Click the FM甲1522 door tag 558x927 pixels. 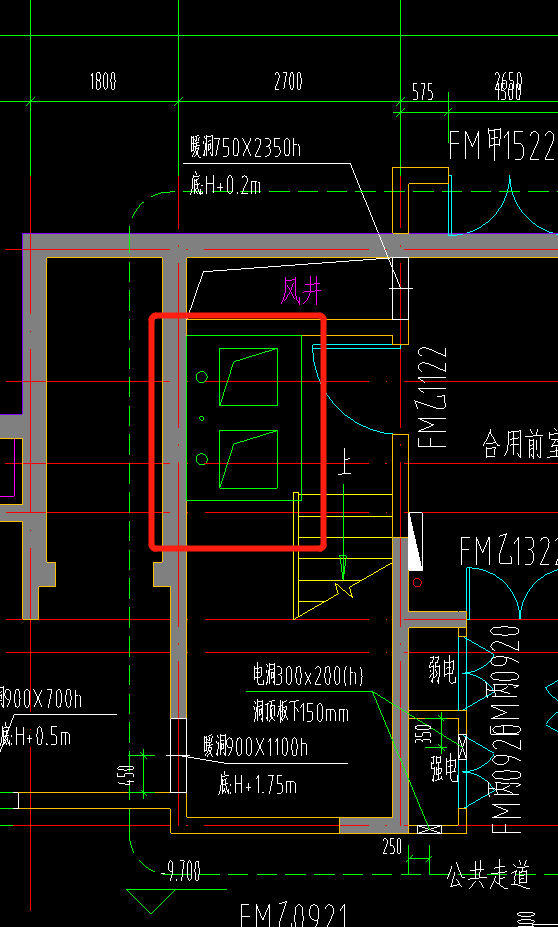coord(502,145)
